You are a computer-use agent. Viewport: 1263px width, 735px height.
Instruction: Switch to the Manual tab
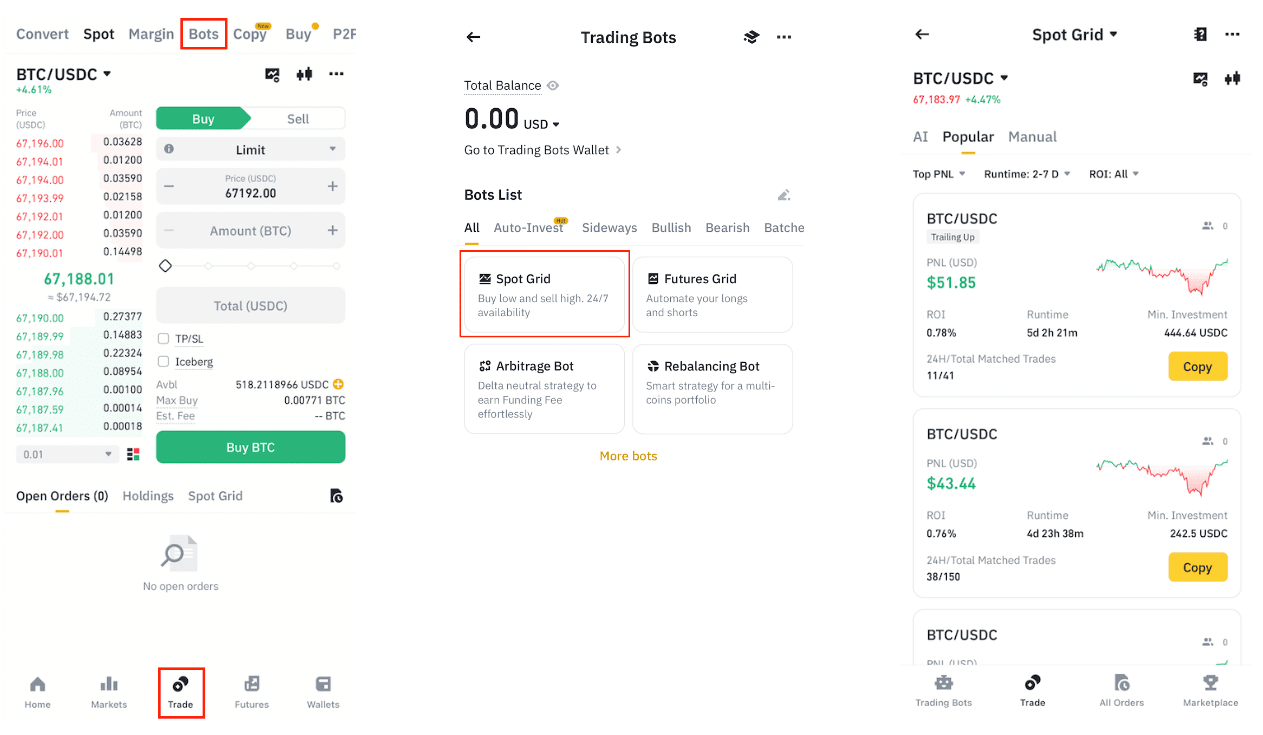point(1032,137)
